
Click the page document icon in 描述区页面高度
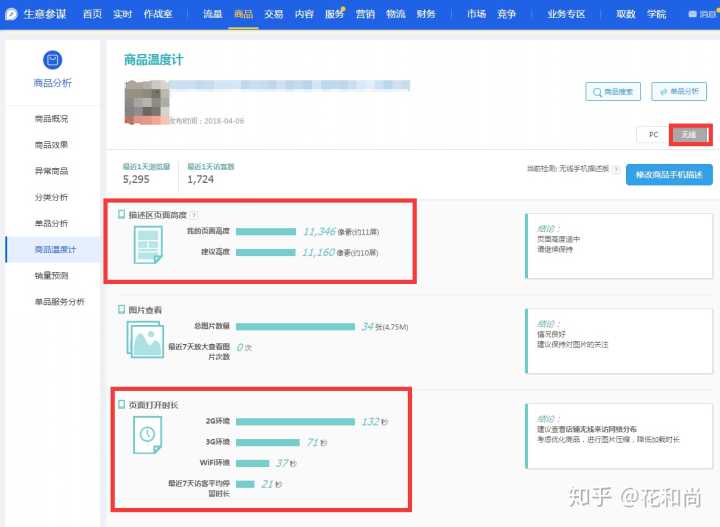(x=148, y=246)
